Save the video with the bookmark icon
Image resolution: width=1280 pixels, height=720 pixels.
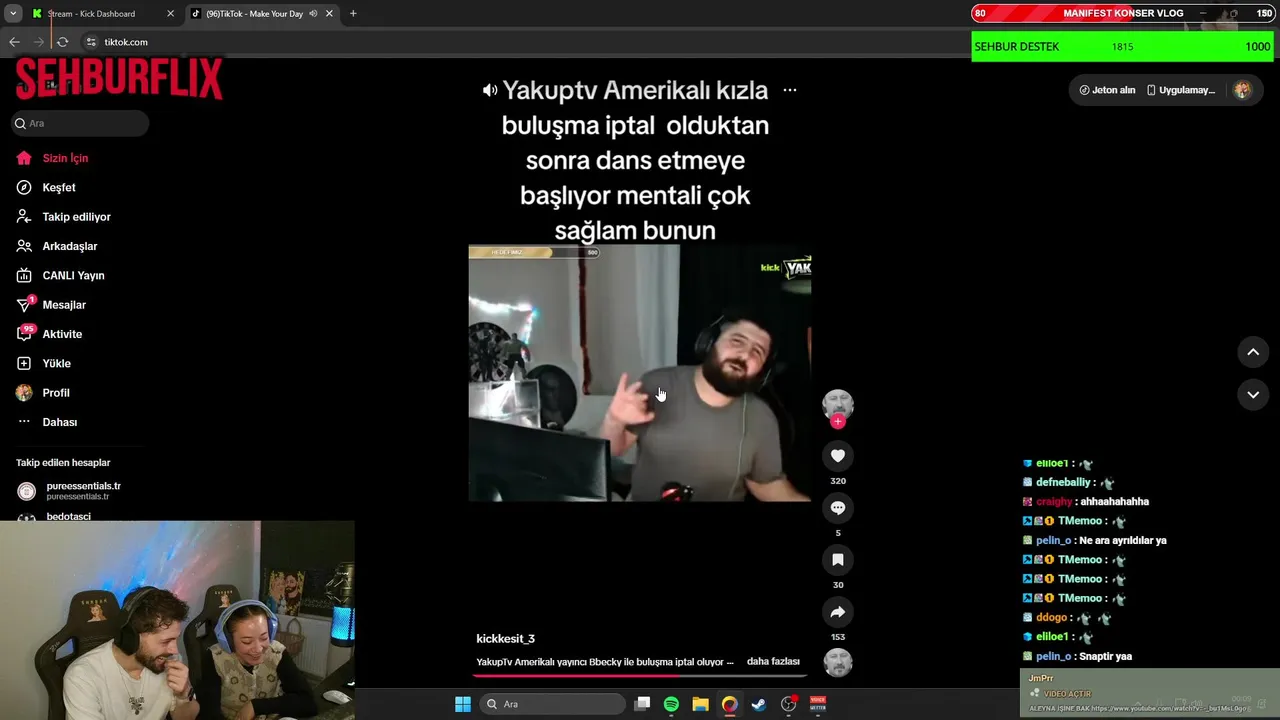838,560
